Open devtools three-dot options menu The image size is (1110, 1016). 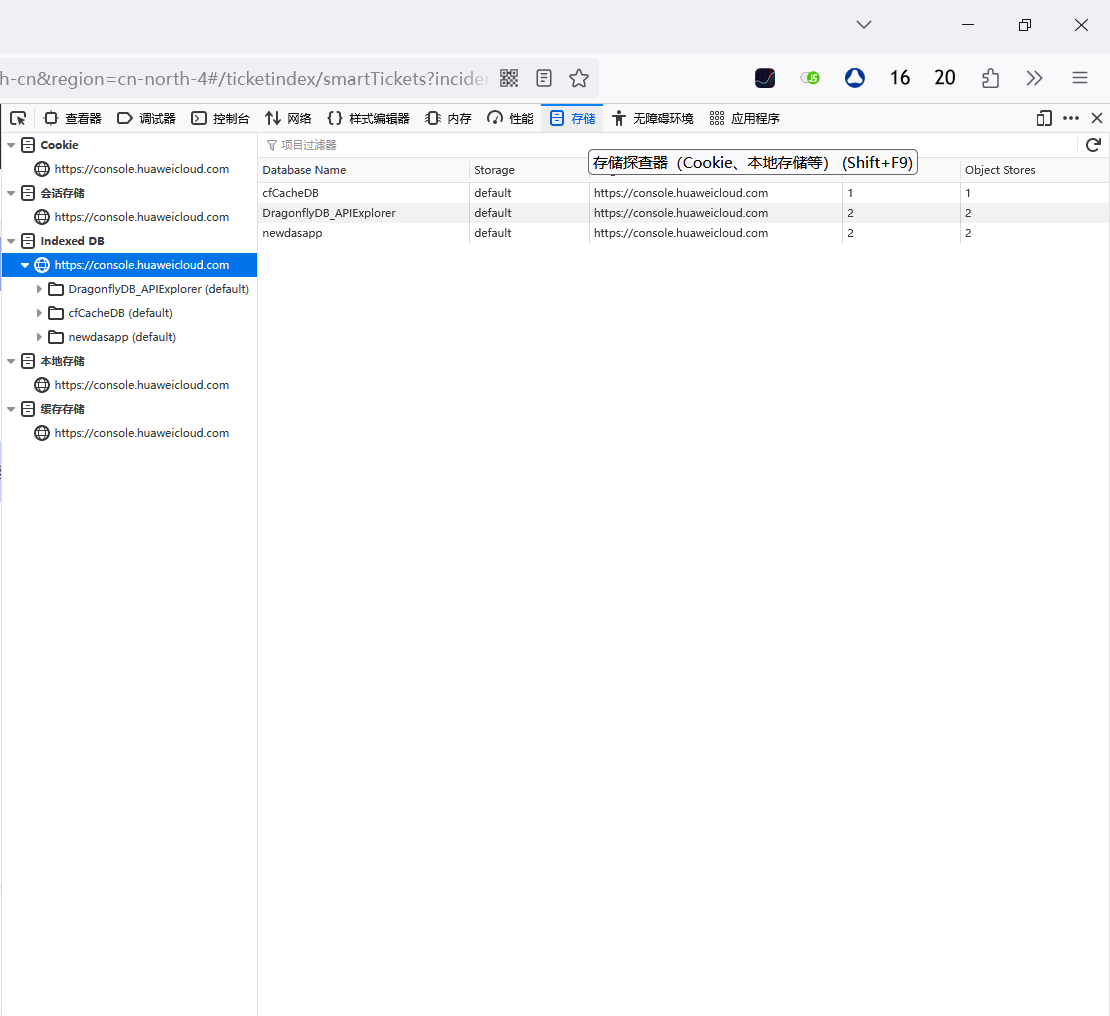[1071, 118]
